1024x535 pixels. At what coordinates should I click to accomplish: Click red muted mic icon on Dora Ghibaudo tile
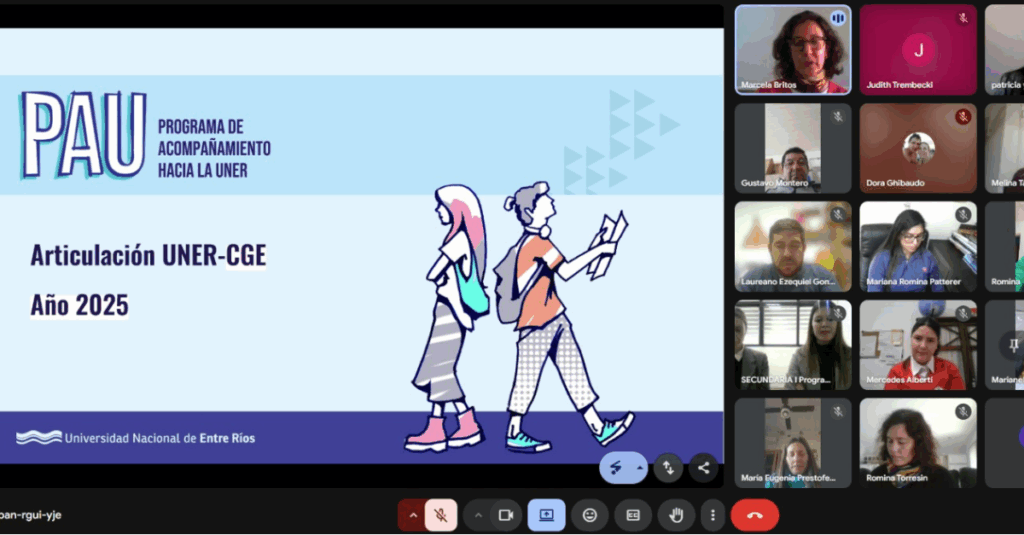click(x=963, y=117)
